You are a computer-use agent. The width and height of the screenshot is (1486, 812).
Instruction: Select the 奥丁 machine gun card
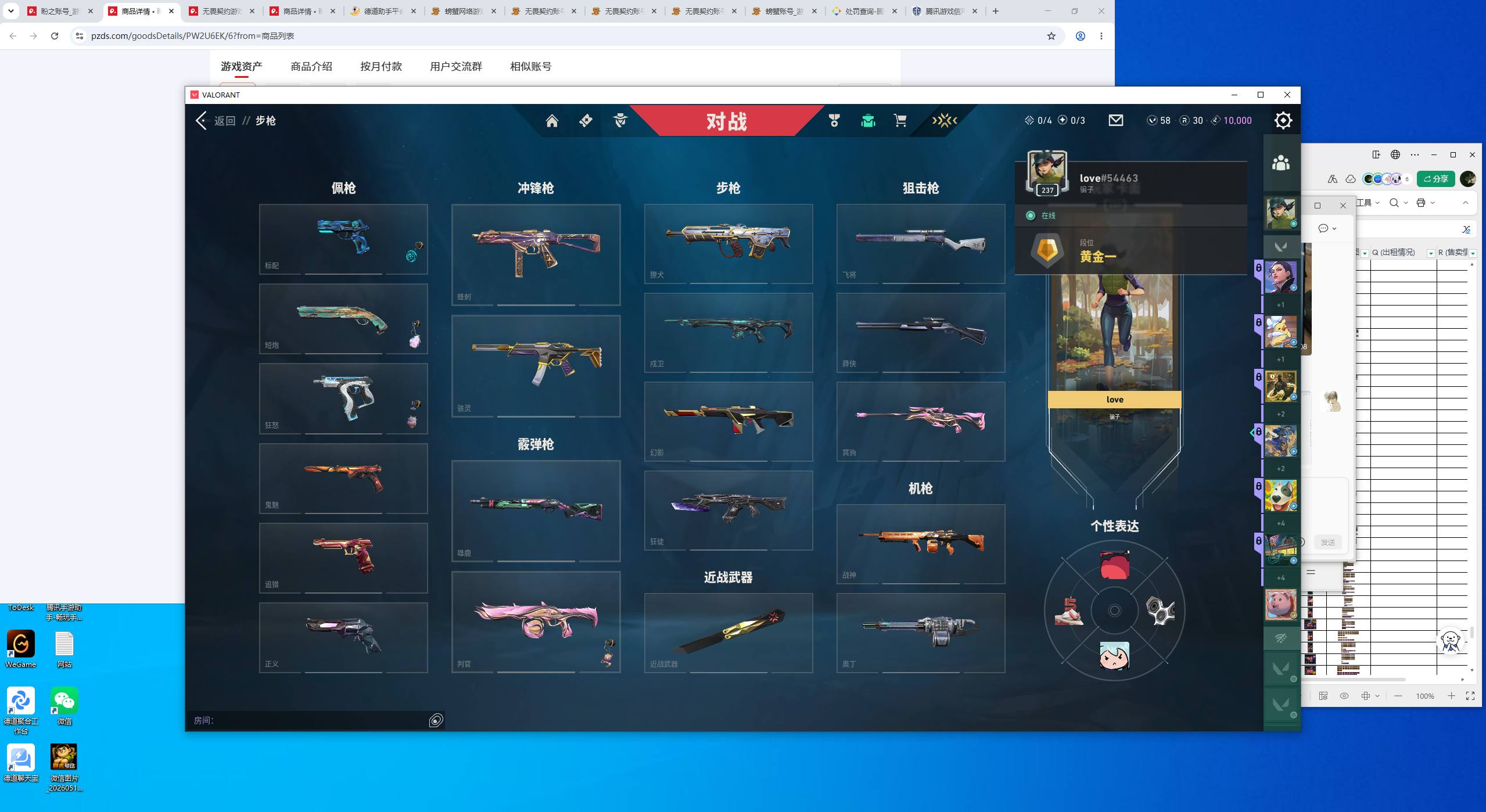coord(920,633)
